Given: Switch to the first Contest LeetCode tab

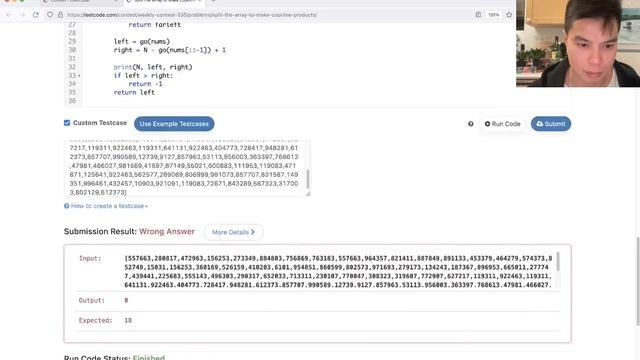Looking at the screenshot, I should click(x=80, y=2).
